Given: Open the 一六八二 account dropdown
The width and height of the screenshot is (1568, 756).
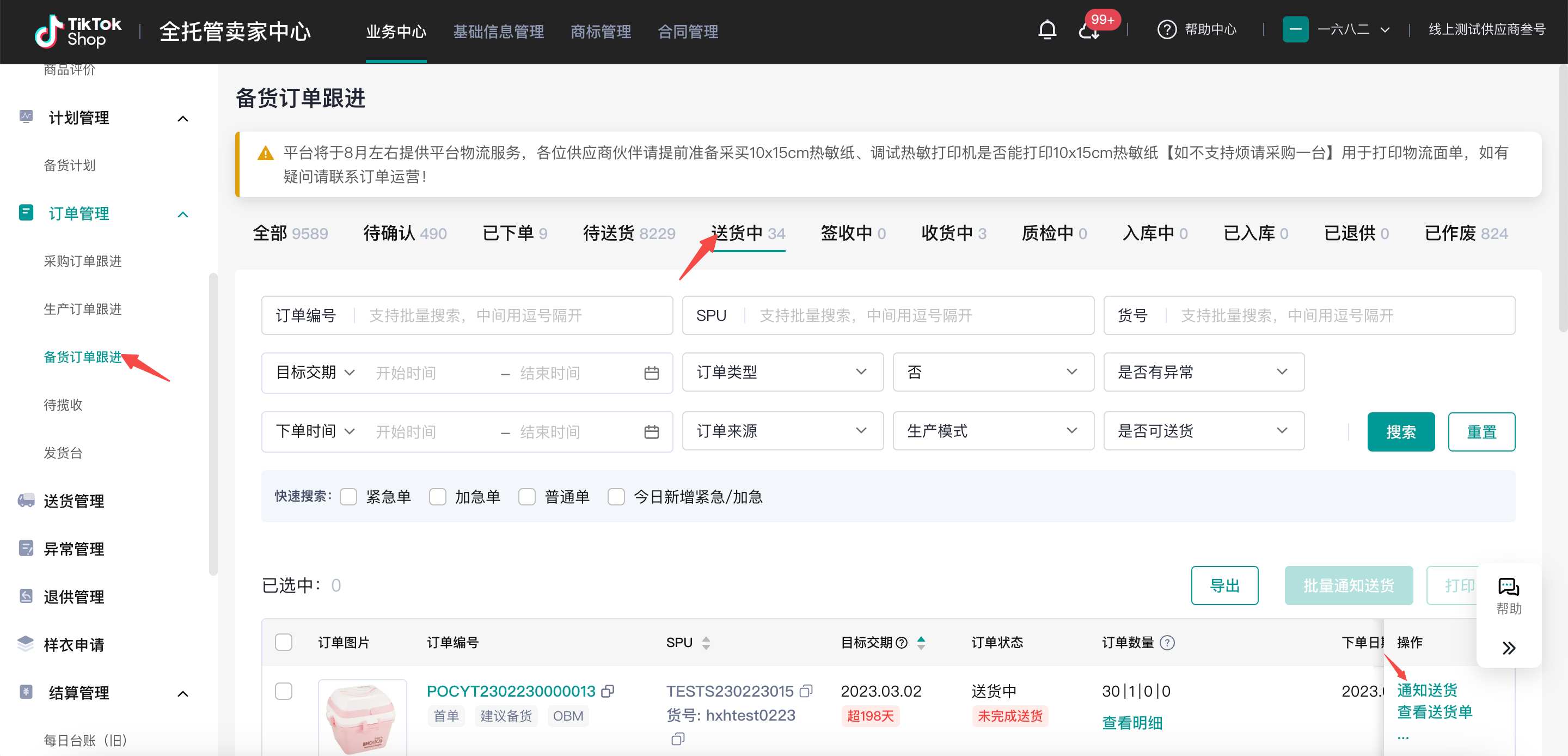Looking at the screenshot, I should pyautogui.click(x=1352, y=30).
